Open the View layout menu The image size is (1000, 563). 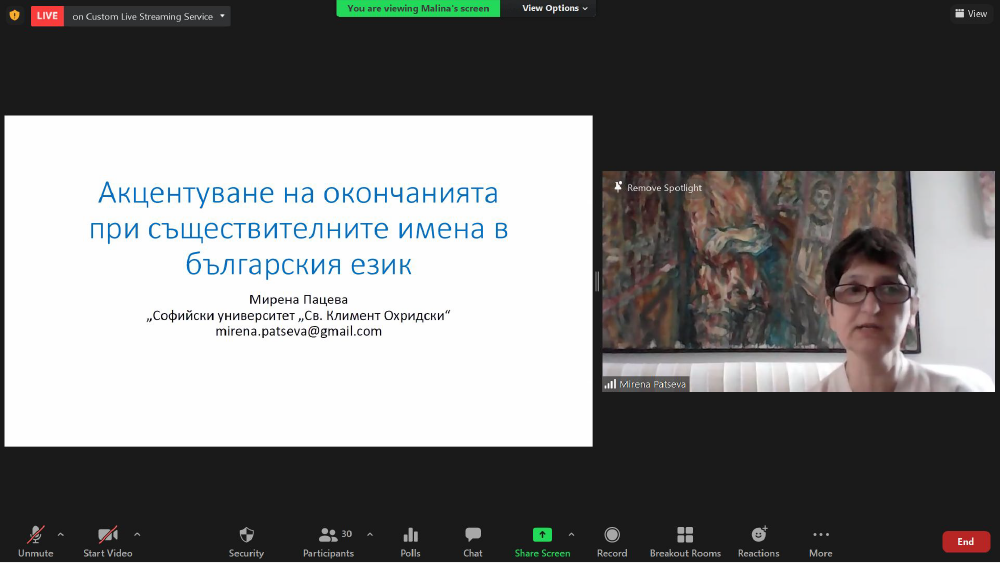[971, 14]
